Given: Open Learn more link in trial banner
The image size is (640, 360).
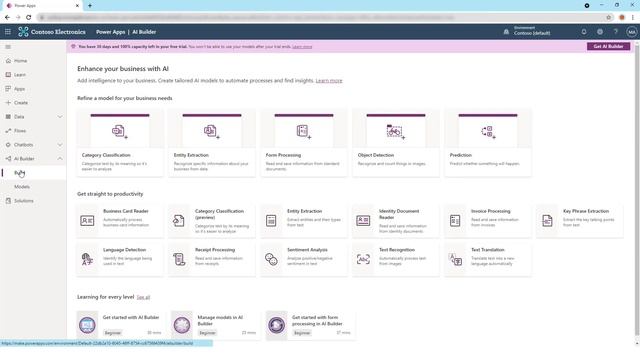Looking at the screenshot, I should (302, 47).
